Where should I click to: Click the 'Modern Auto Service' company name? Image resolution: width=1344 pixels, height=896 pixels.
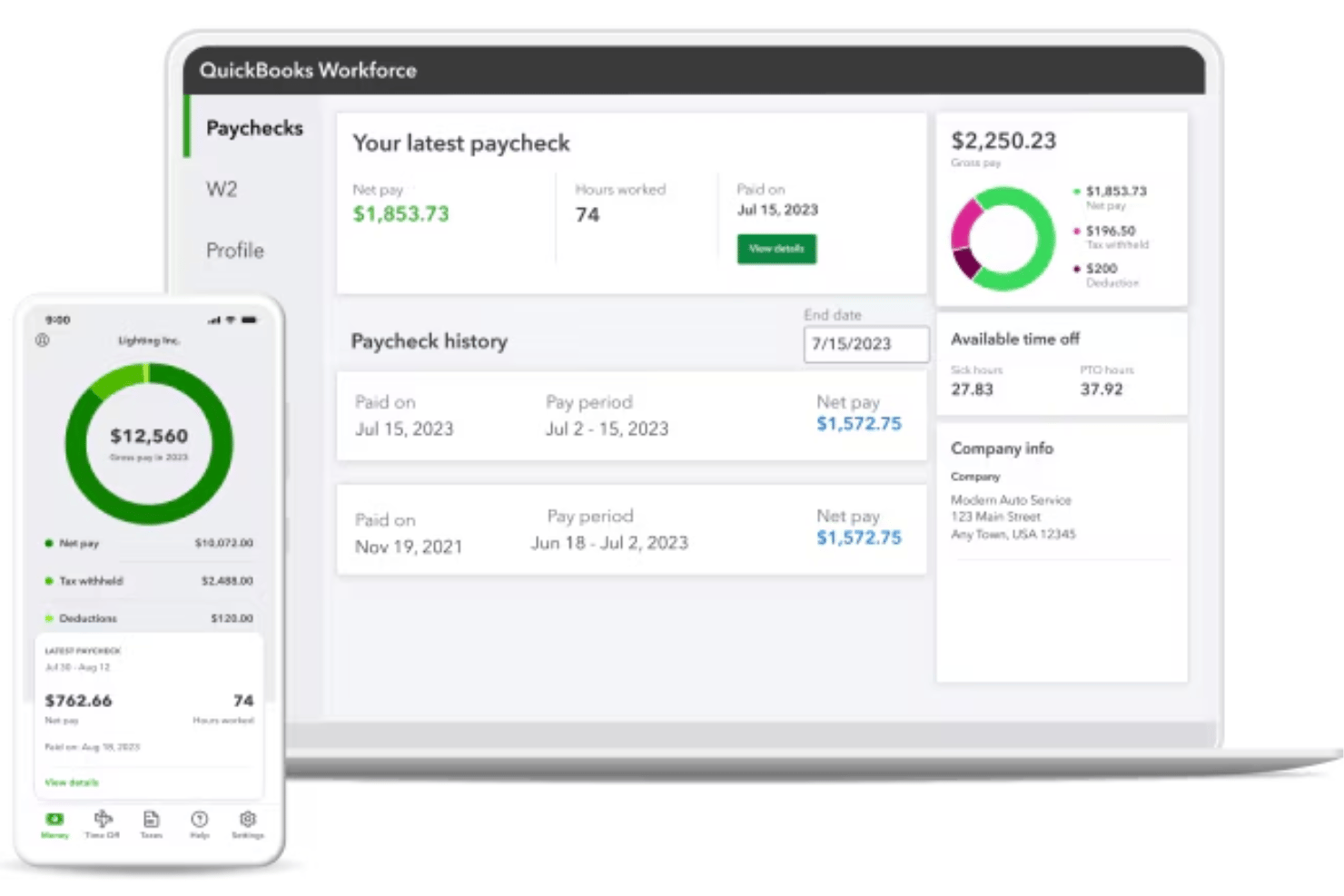click(1011, 500)
